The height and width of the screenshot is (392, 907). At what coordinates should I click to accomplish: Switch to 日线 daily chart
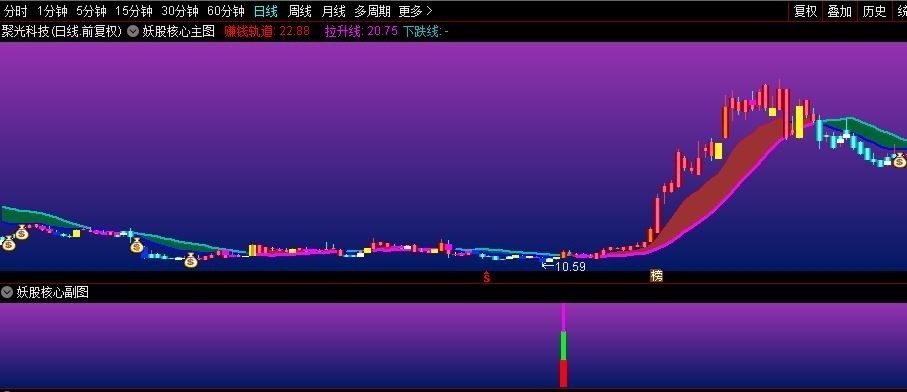pos(266,11)
